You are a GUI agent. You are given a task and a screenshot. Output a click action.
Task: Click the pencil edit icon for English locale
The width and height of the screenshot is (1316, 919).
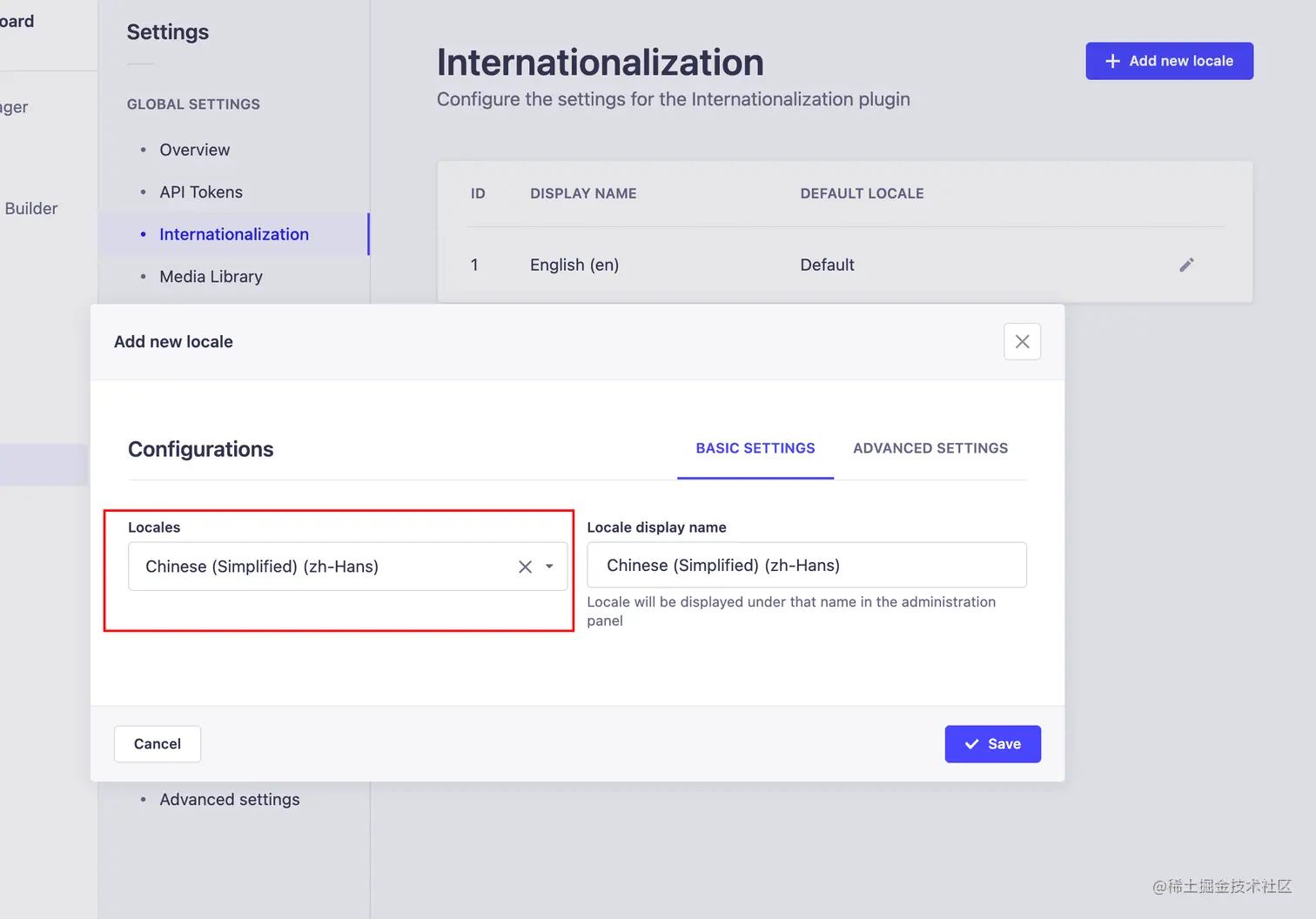[1186, 265]
